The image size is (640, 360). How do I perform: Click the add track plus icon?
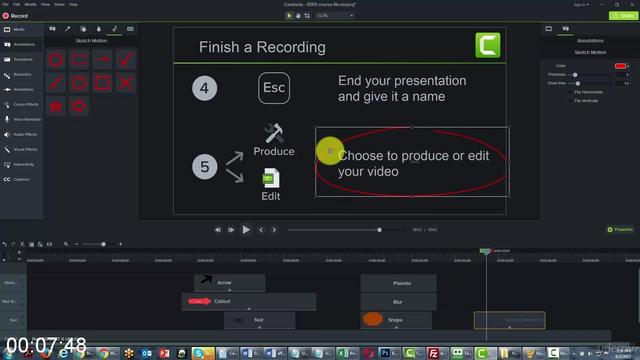19,253
